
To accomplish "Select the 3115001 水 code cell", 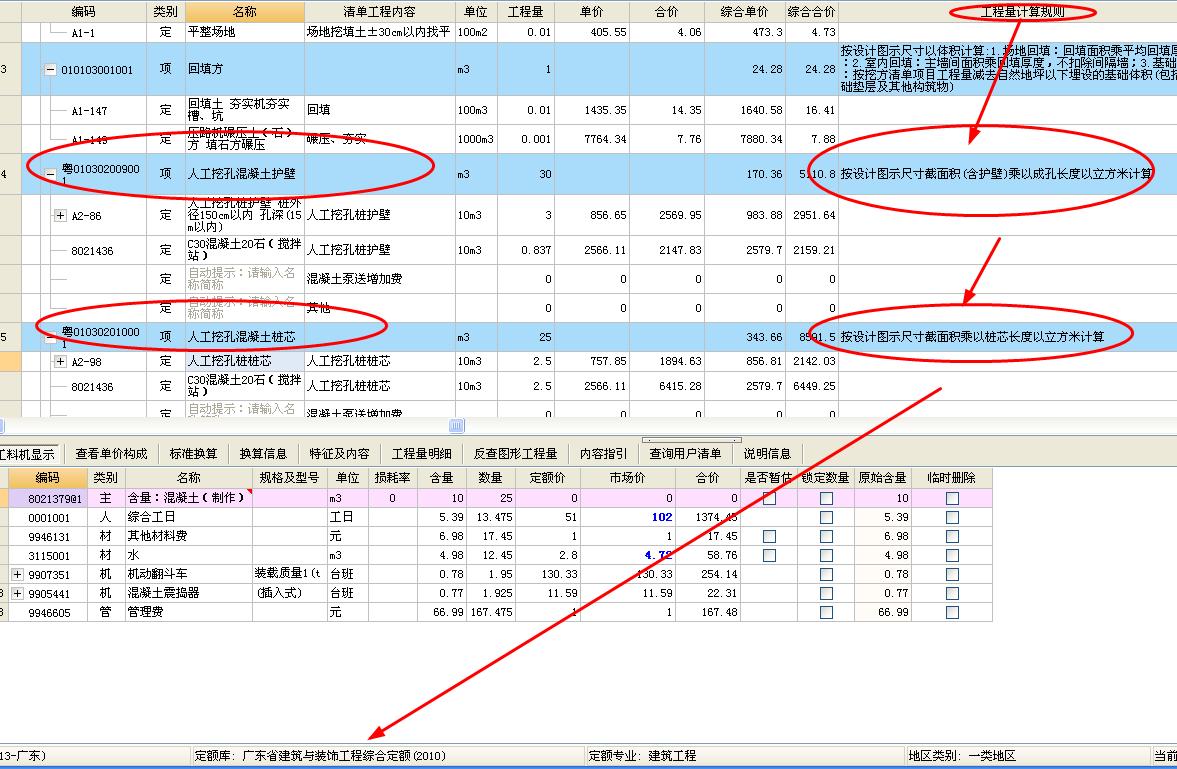I will pos(49,556).
